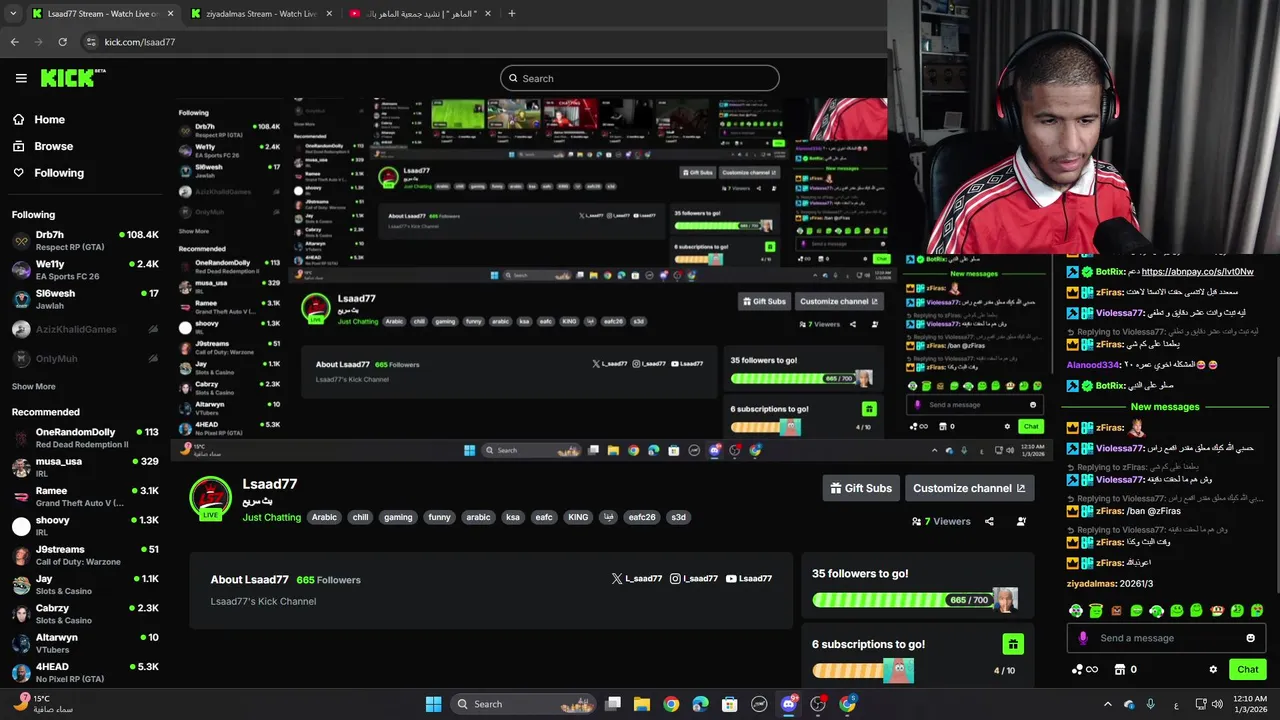Click the Send a message chat field
This screenshot has height=720, width=1280.
pos(1165,638)
